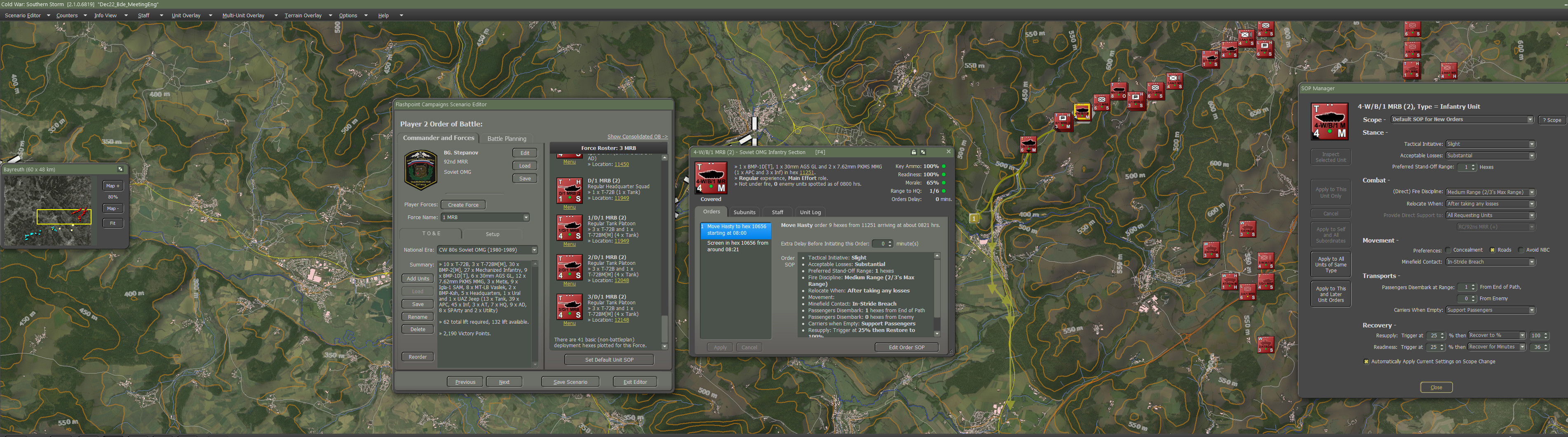Click the lock icon in unit panel title bar
The height and width of the screenshot is (437, 1568).
pyautogui.click(x=913, y=152)
